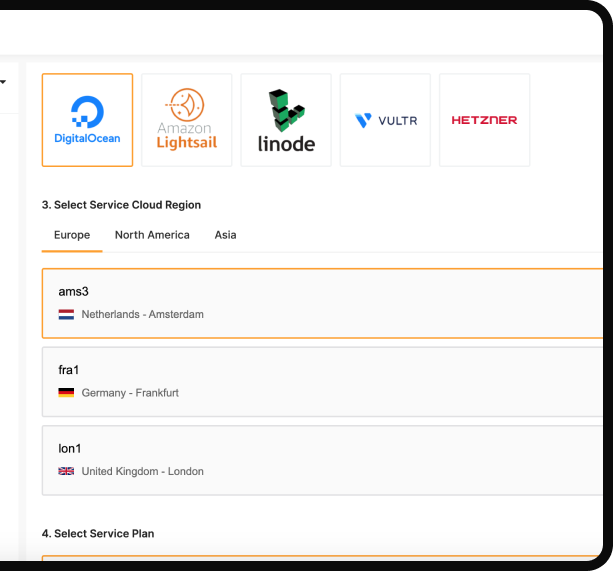Viewport: 613px width, 571px height.
Task: Switch to the North America tab
Action: (x=152, y=235)
